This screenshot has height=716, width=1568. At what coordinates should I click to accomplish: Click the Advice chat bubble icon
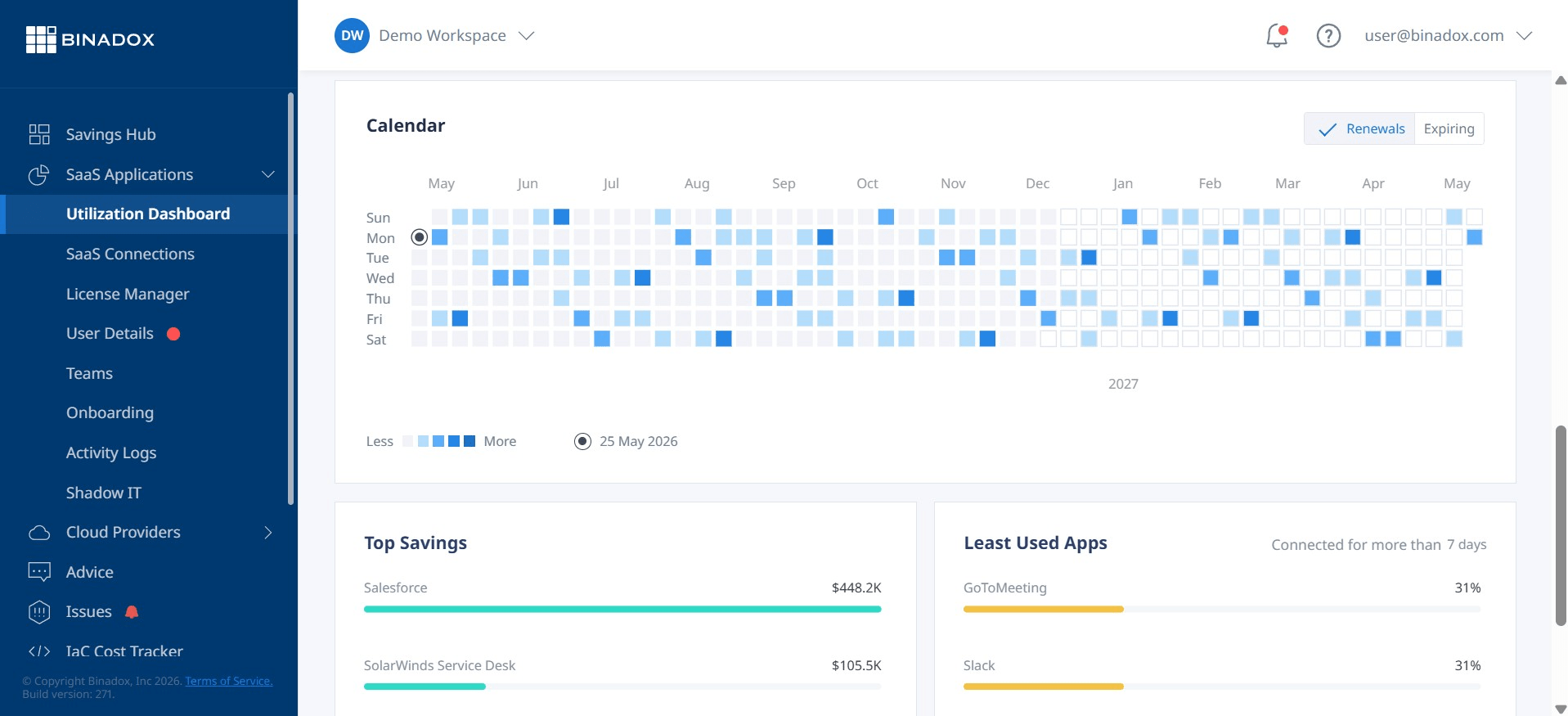(39, 572)
